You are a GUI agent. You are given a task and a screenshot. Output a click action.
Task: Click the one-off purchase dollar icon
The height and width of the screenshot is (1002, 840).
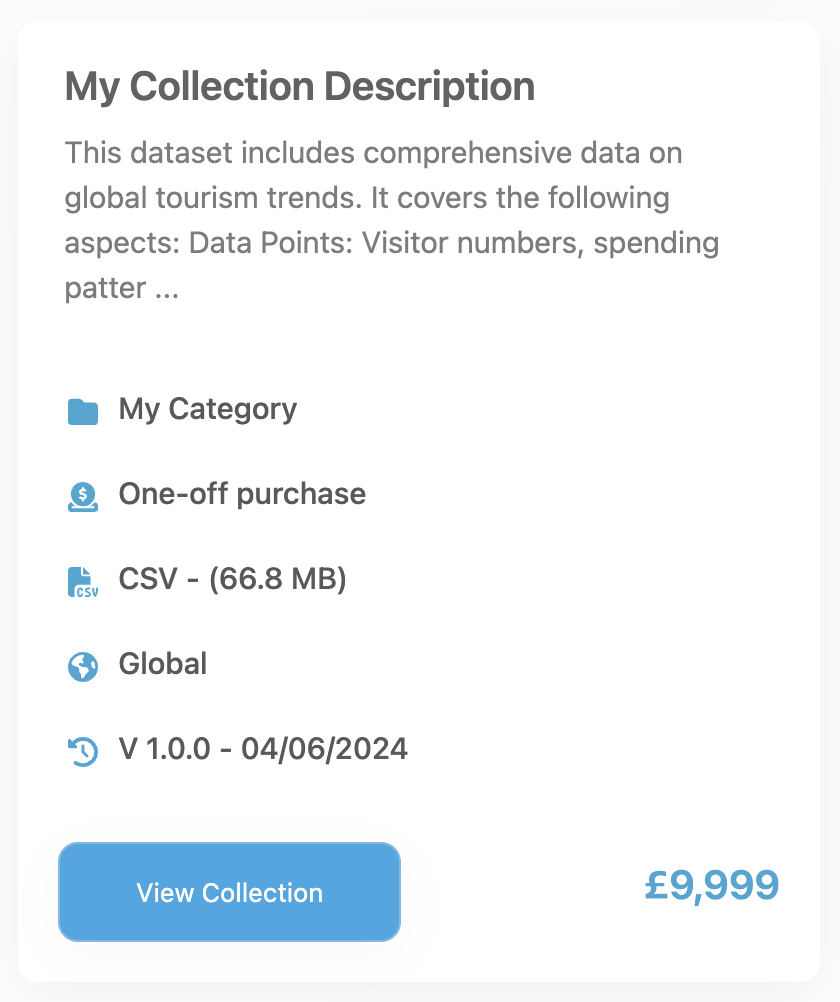click(83, 496)
